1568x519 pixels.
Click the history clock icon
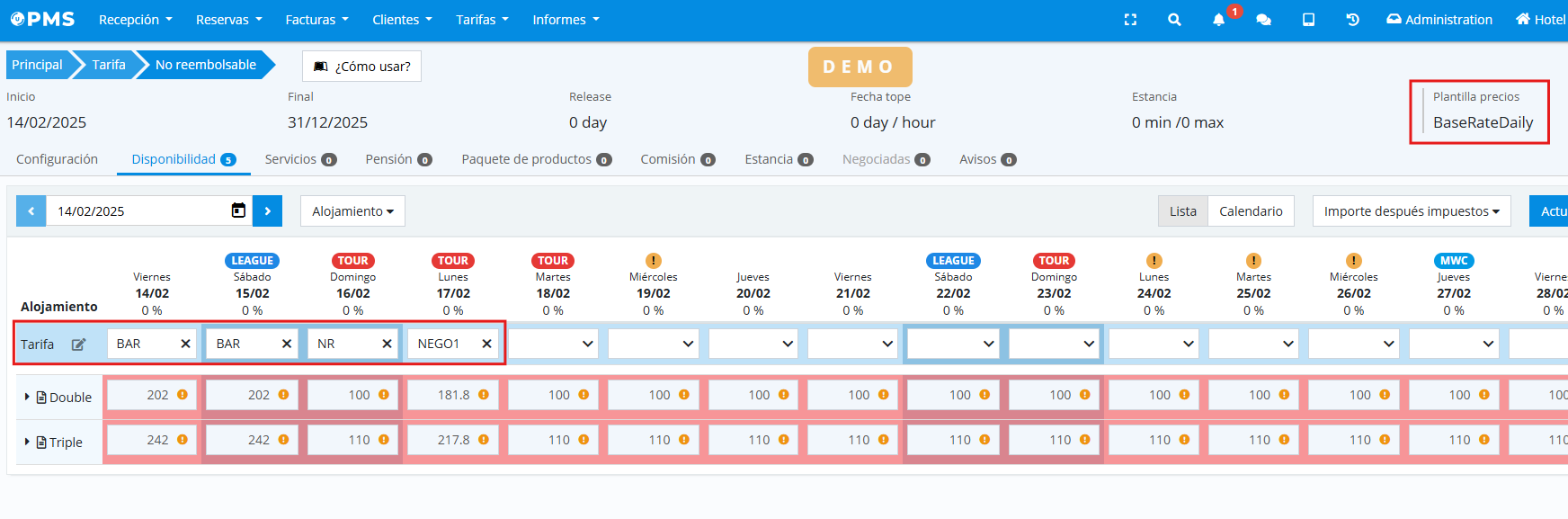click(1352, 20)
